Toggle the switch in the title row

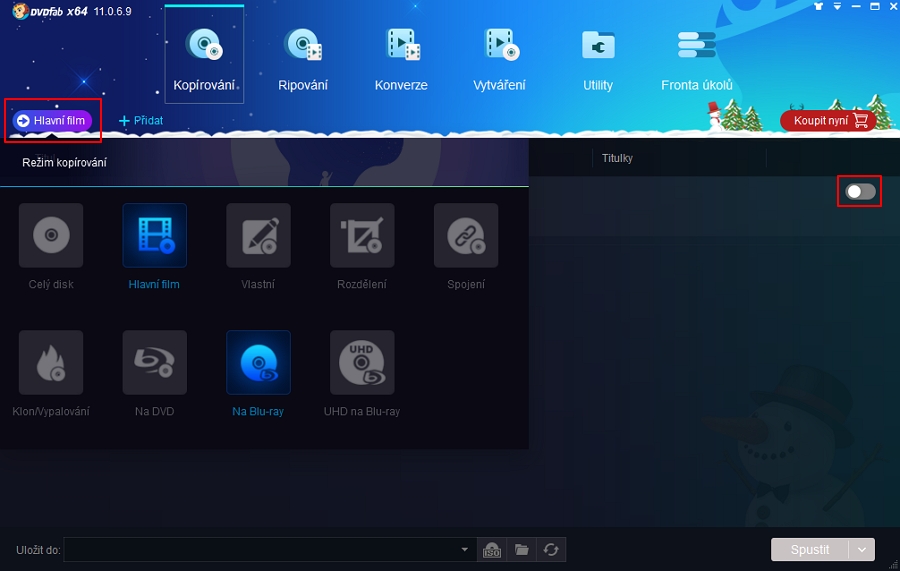(860, 192)
